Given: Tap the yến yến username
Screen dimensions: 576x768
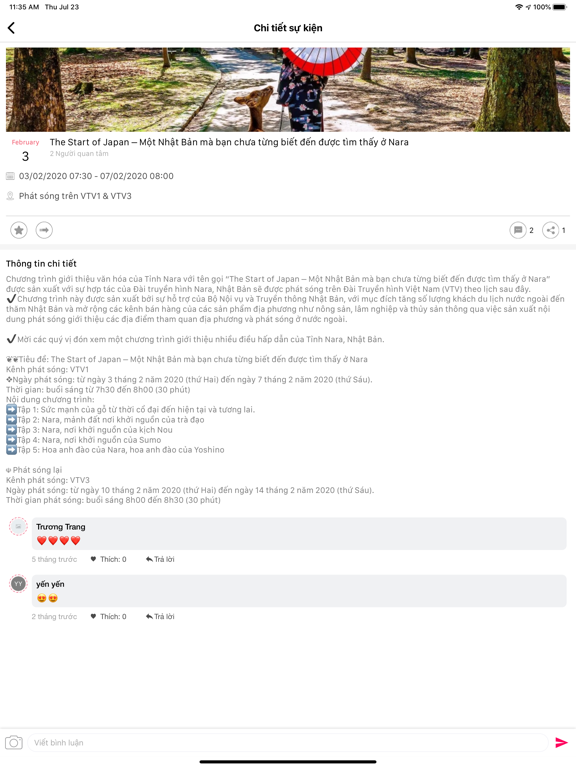Looking at the screenshot, I should tap(50, 584).
